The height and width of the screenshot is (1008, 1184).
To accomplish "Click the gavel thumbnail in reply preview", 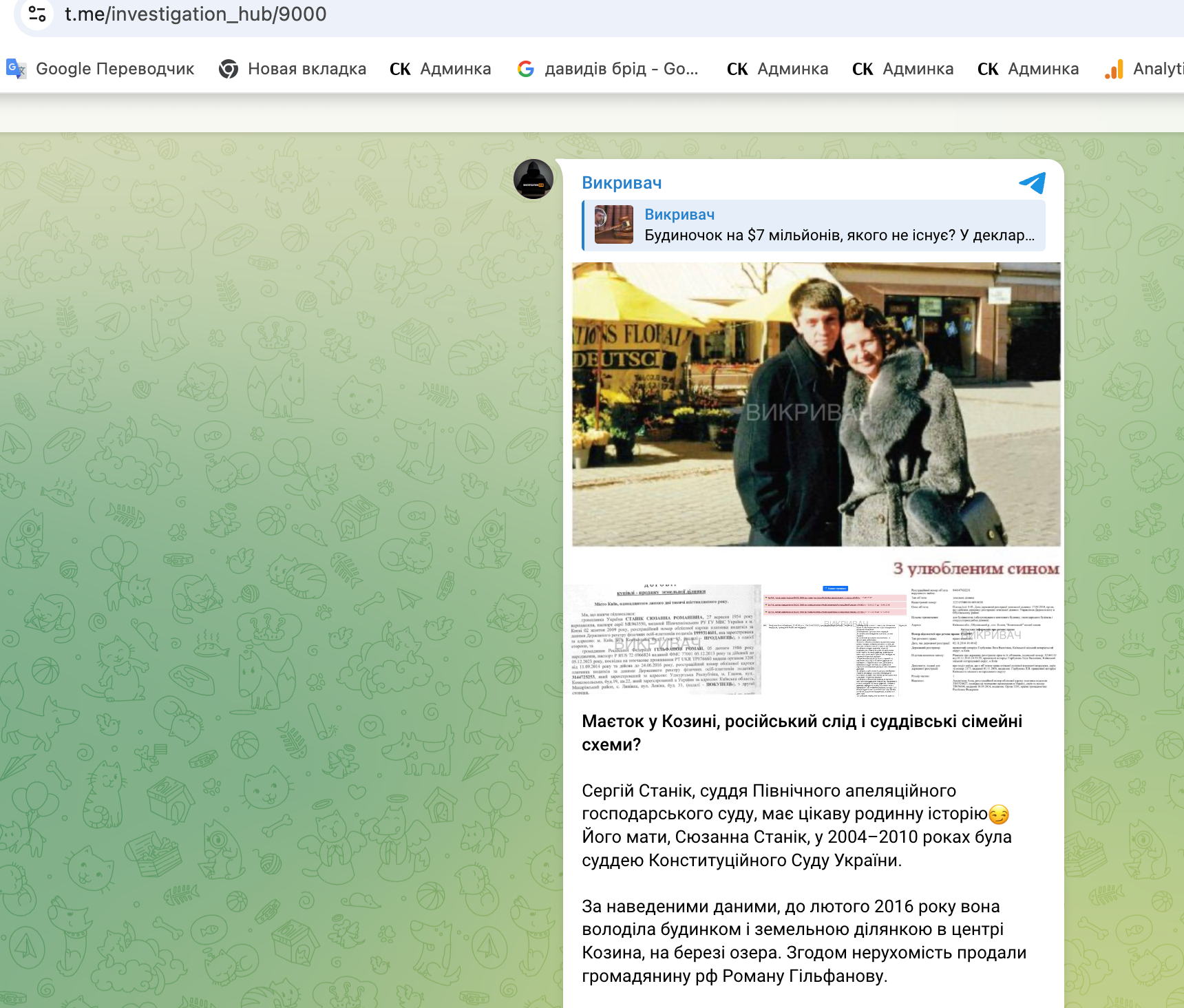I will coord(614,224).
